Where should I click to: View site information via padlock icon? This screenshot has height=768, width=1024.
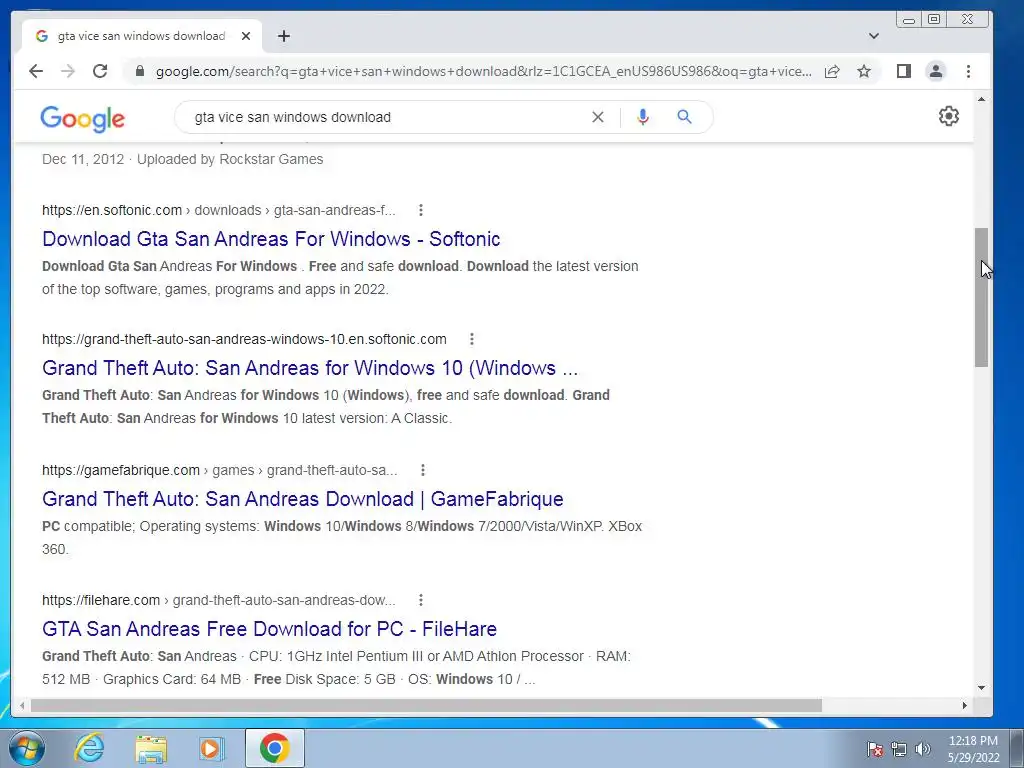[x=139, y=71]
